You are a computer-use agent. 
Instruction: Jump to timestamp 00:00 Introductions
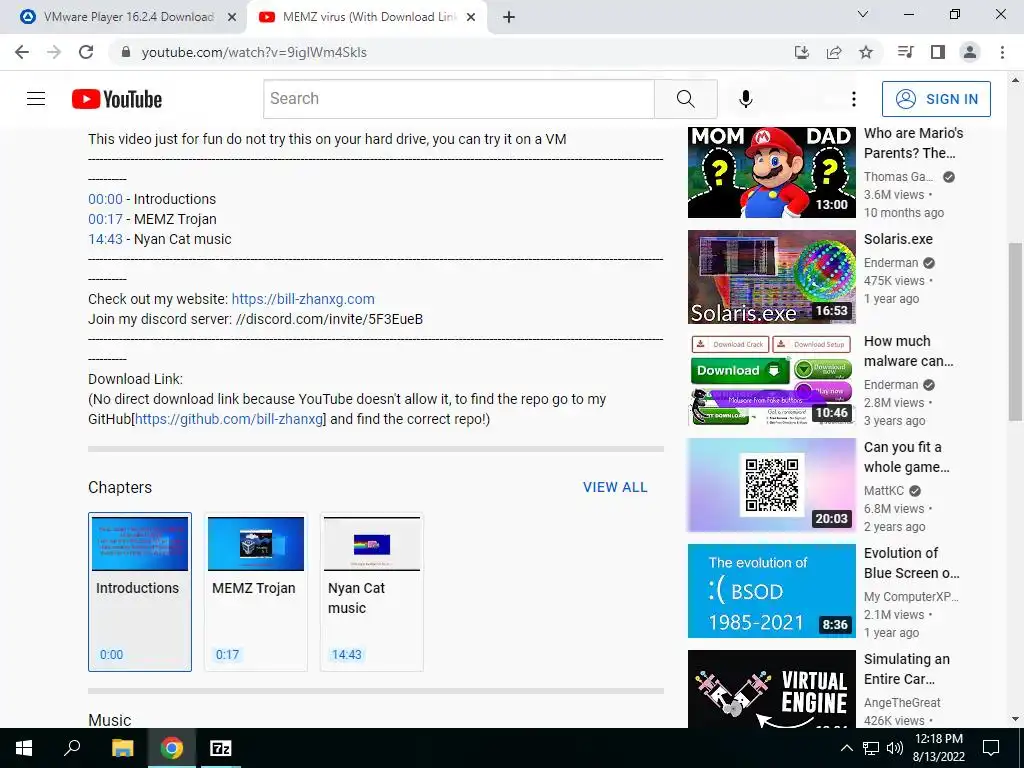click(105, 199)
